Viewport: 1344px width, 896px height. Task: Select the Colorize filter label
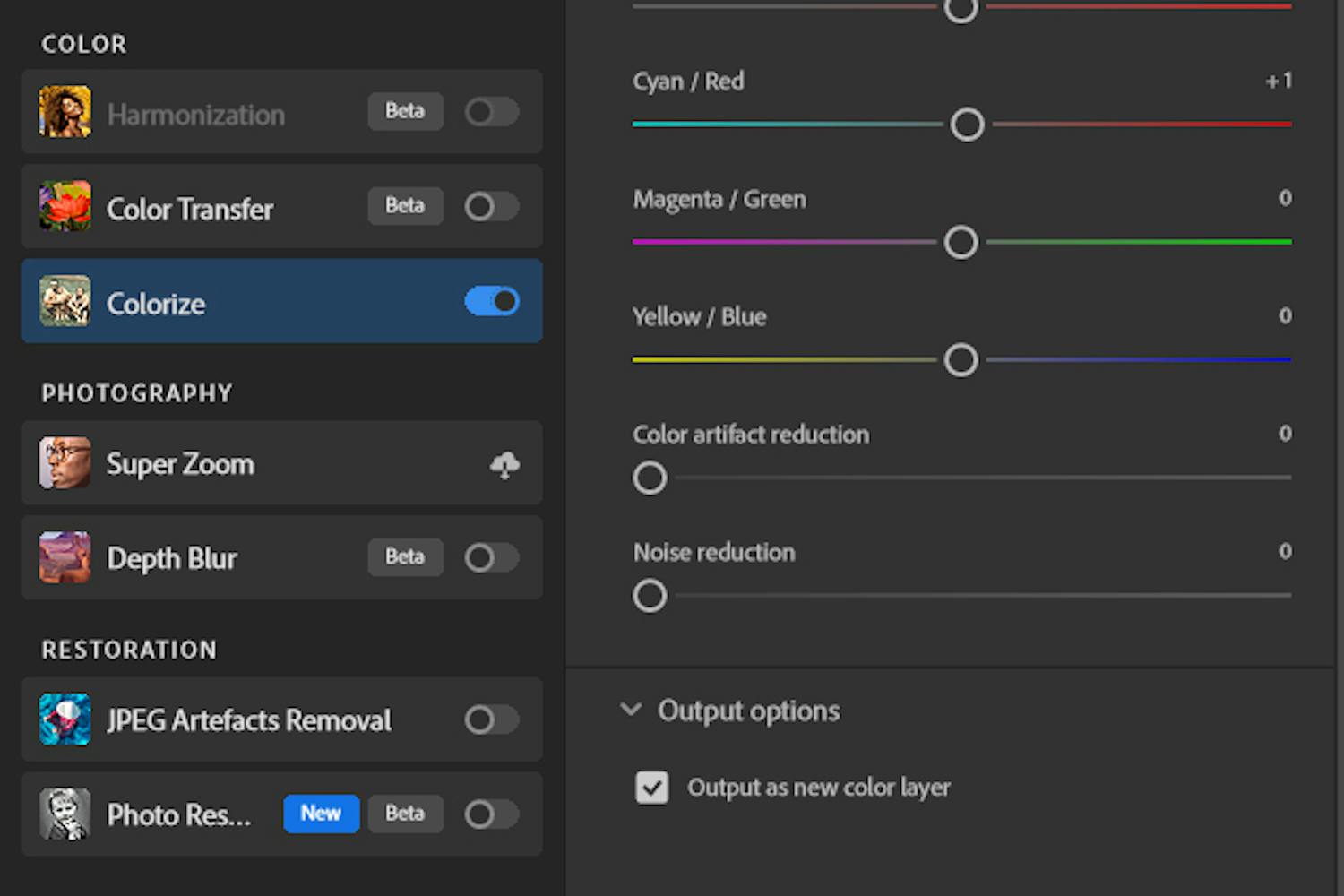(156, 304)
